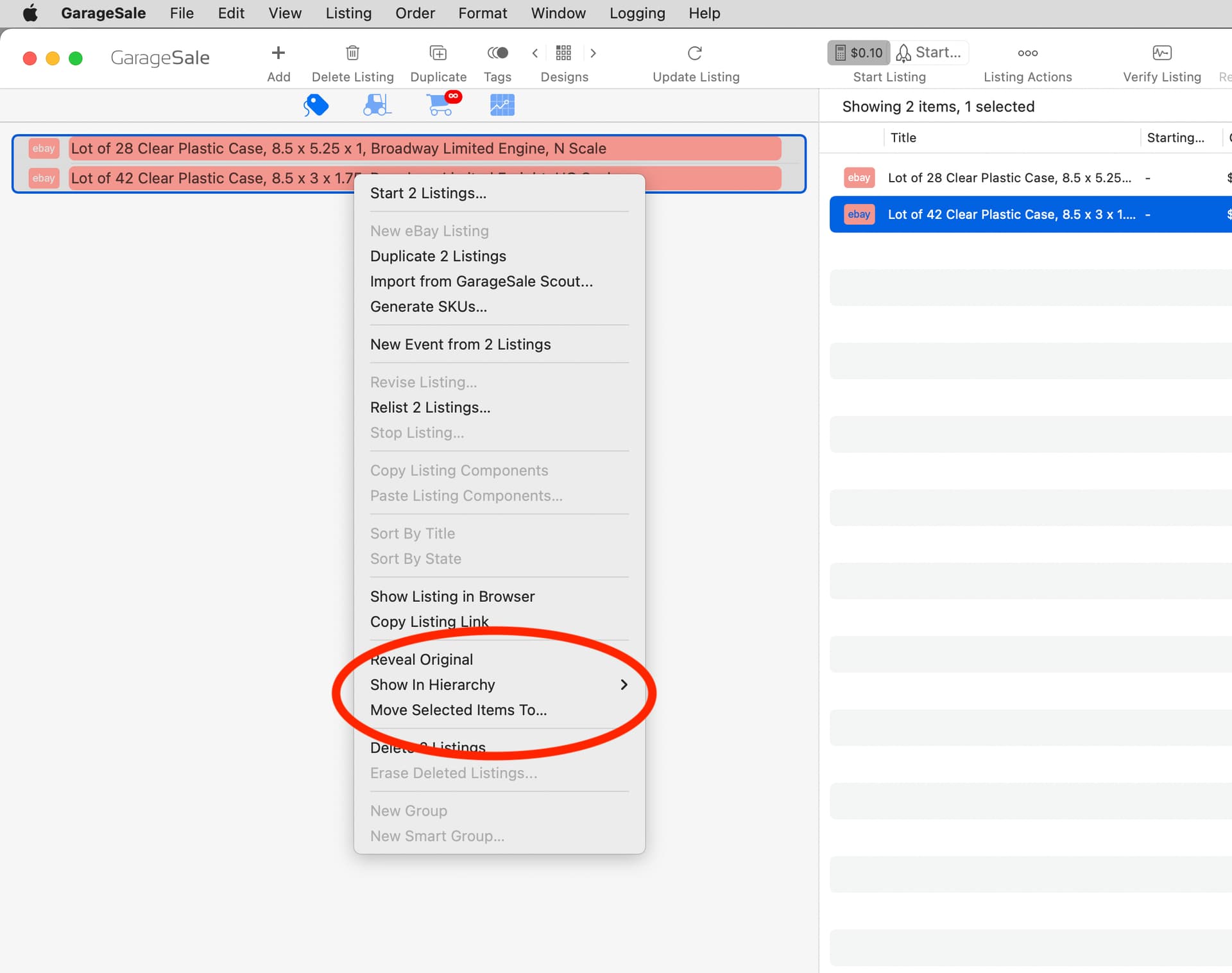
Task: Open the Window menu
Action: click(x=558, y=13)
